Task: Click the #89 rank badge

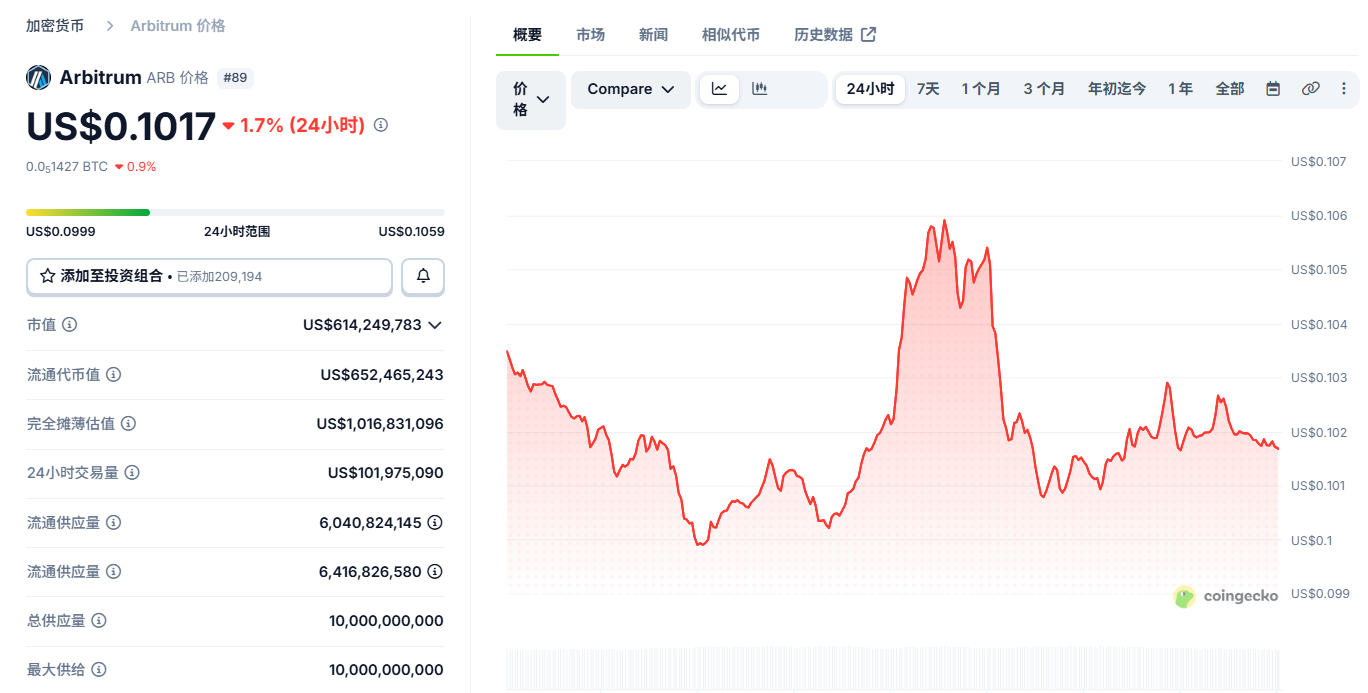Action: [234, 78]
